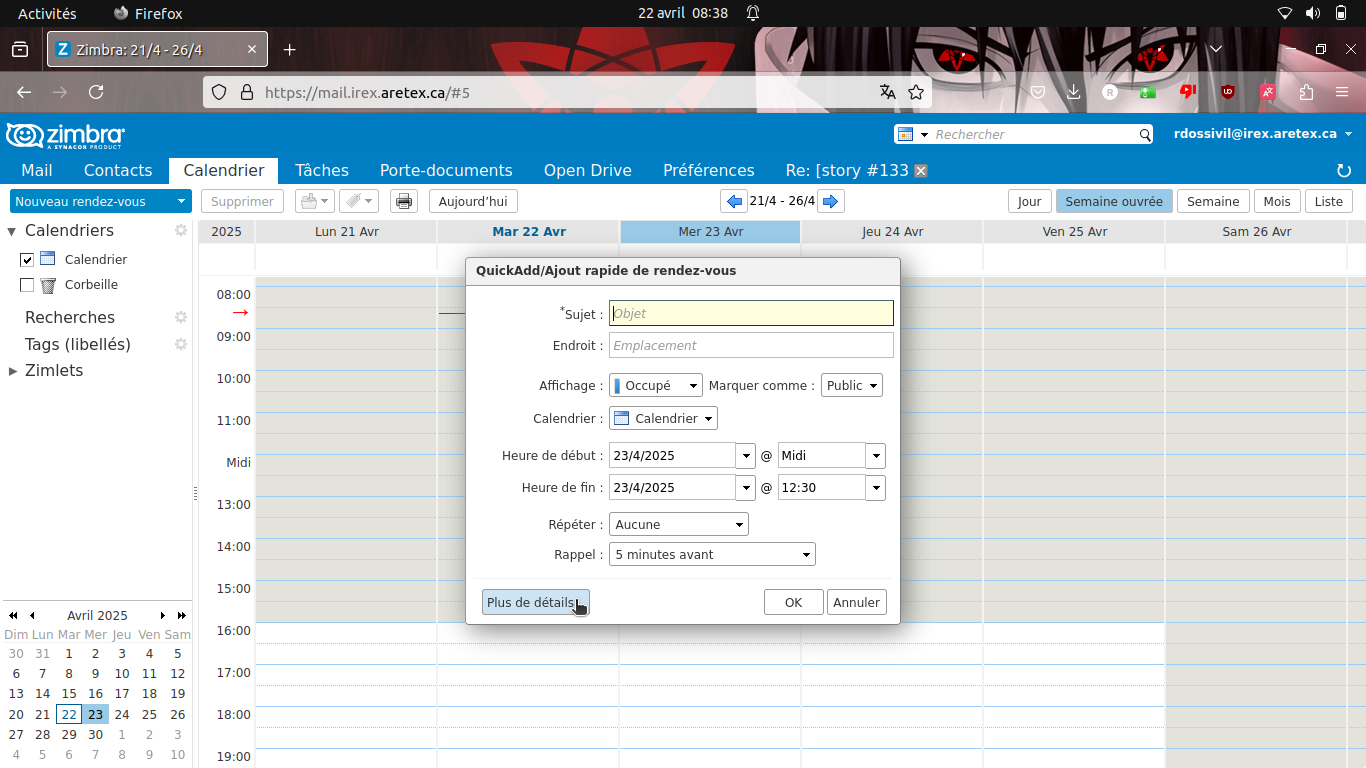Open Calendriers section gear options
Screen dimensions: 1366x768
coord(181,230)
